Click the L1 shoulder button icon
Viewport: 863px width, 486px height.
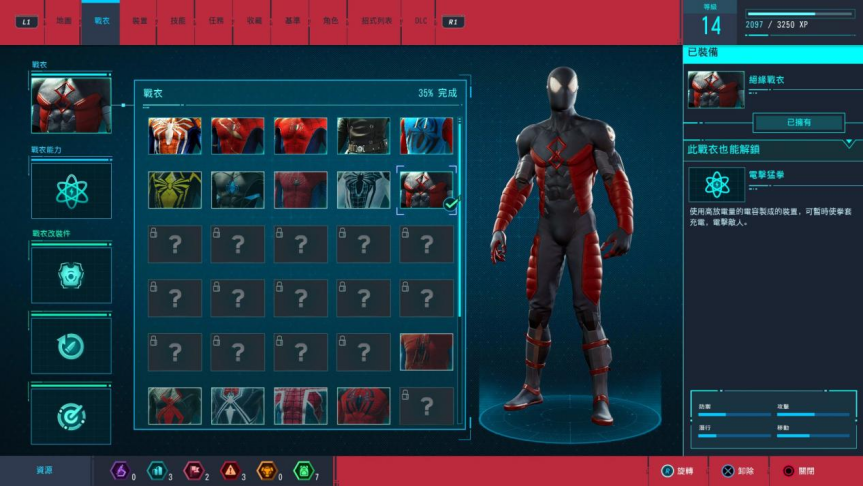26,22
